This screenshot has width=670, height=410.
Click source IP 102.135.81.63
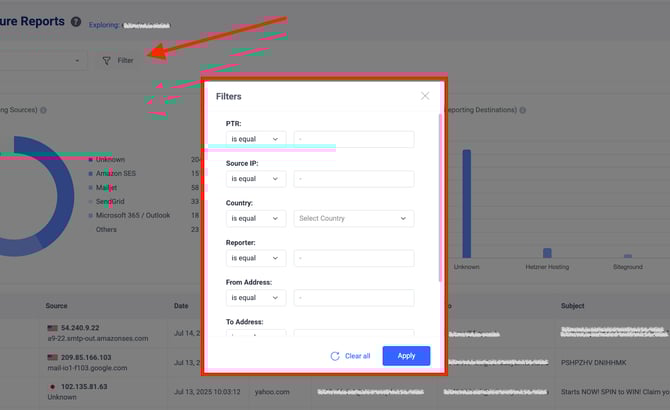click(84, 387)
